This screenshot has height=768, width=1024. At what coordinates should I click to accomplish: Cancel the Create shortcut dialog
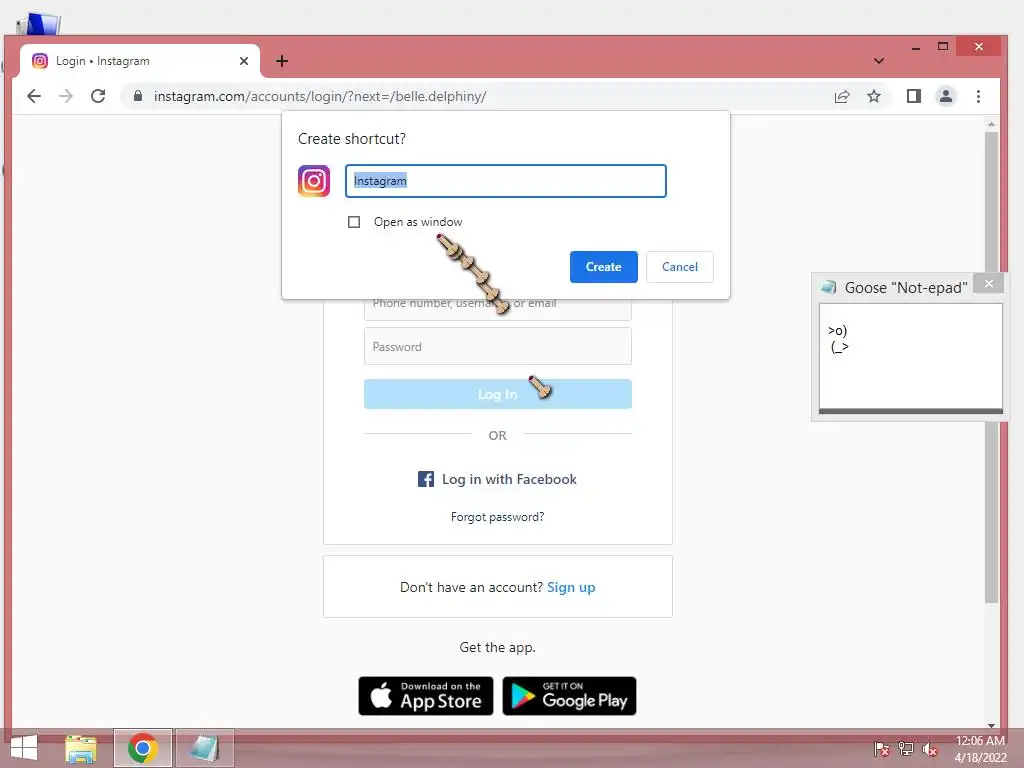coord(680,266)
